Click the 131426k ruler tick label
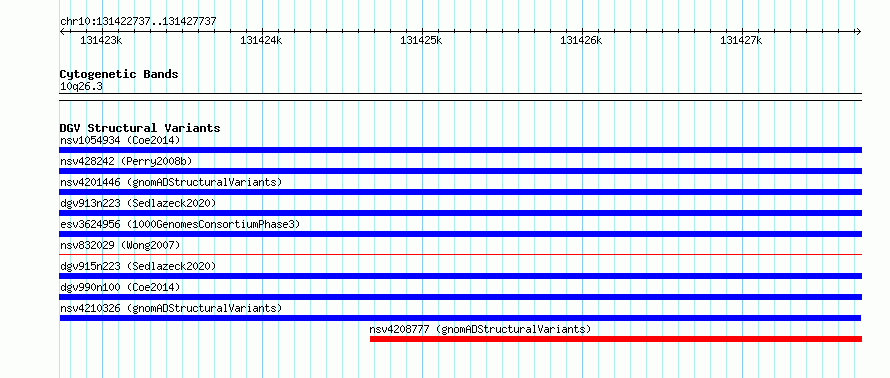 click(581, 40)
